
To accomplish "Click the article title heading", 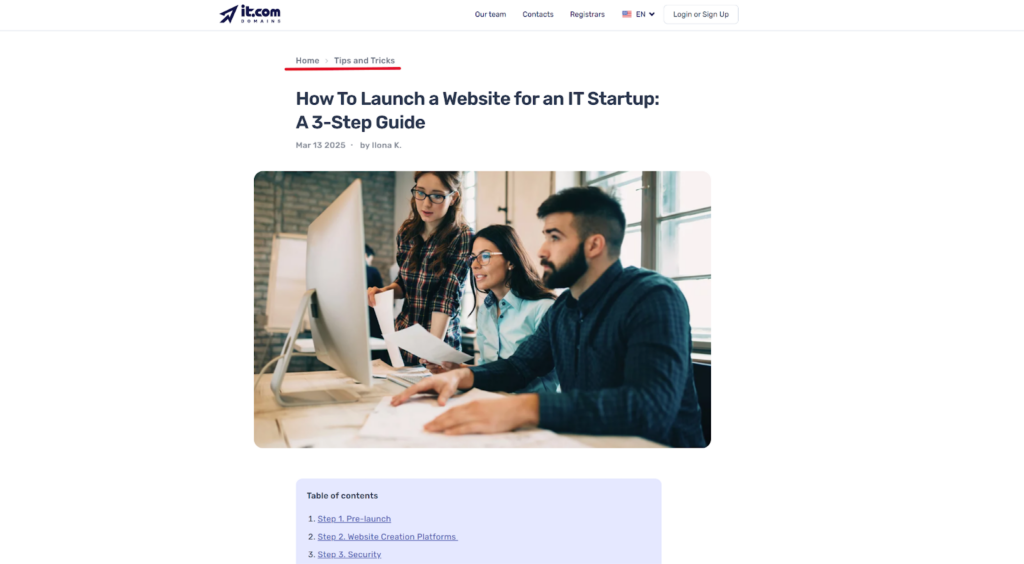I will pyautogui.click(x=477, y=110).
